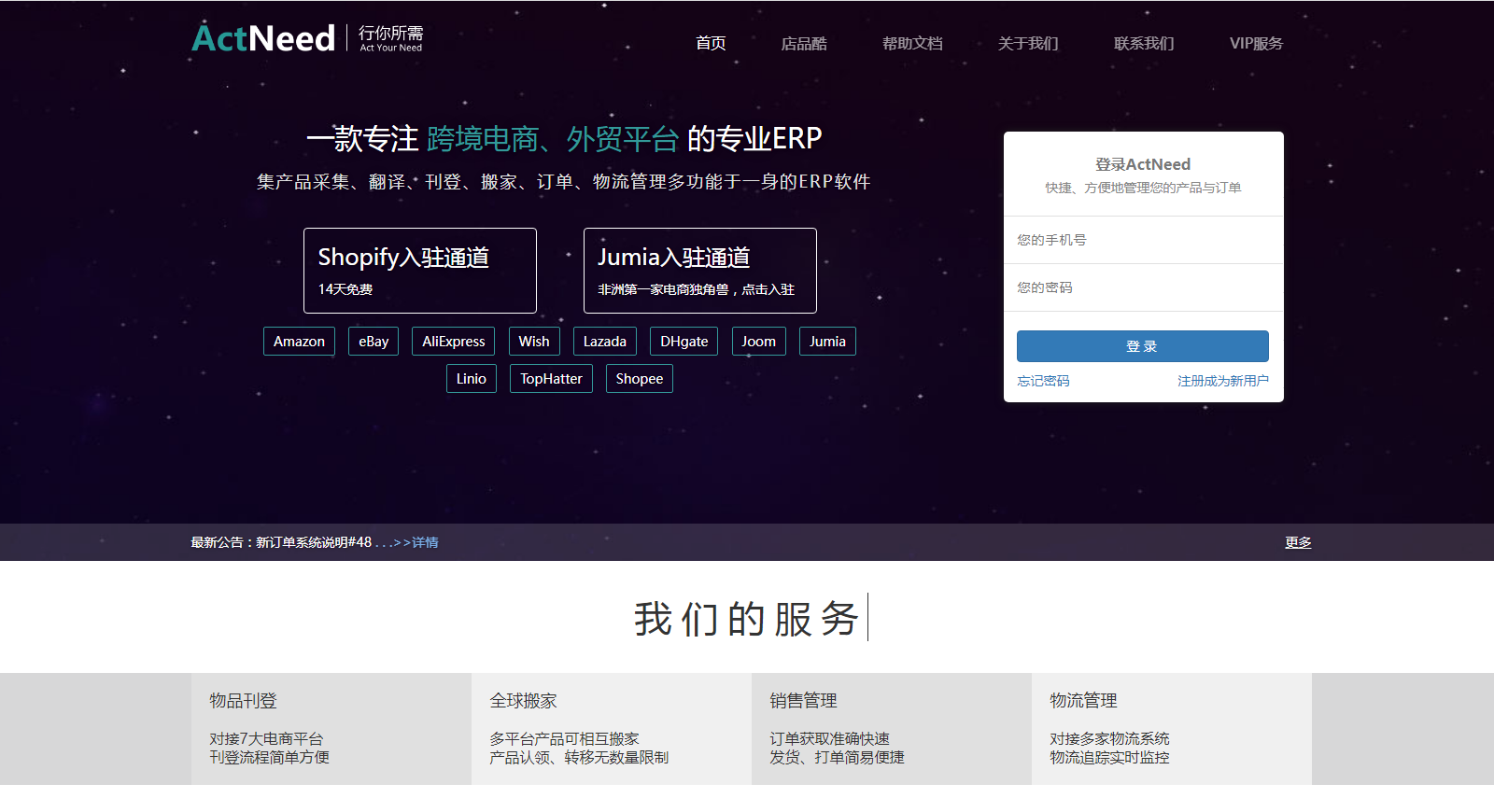Select the Linio platform tag
Image resolution: width=1494 pixels, height=812 pixels.
pos(472,379)
